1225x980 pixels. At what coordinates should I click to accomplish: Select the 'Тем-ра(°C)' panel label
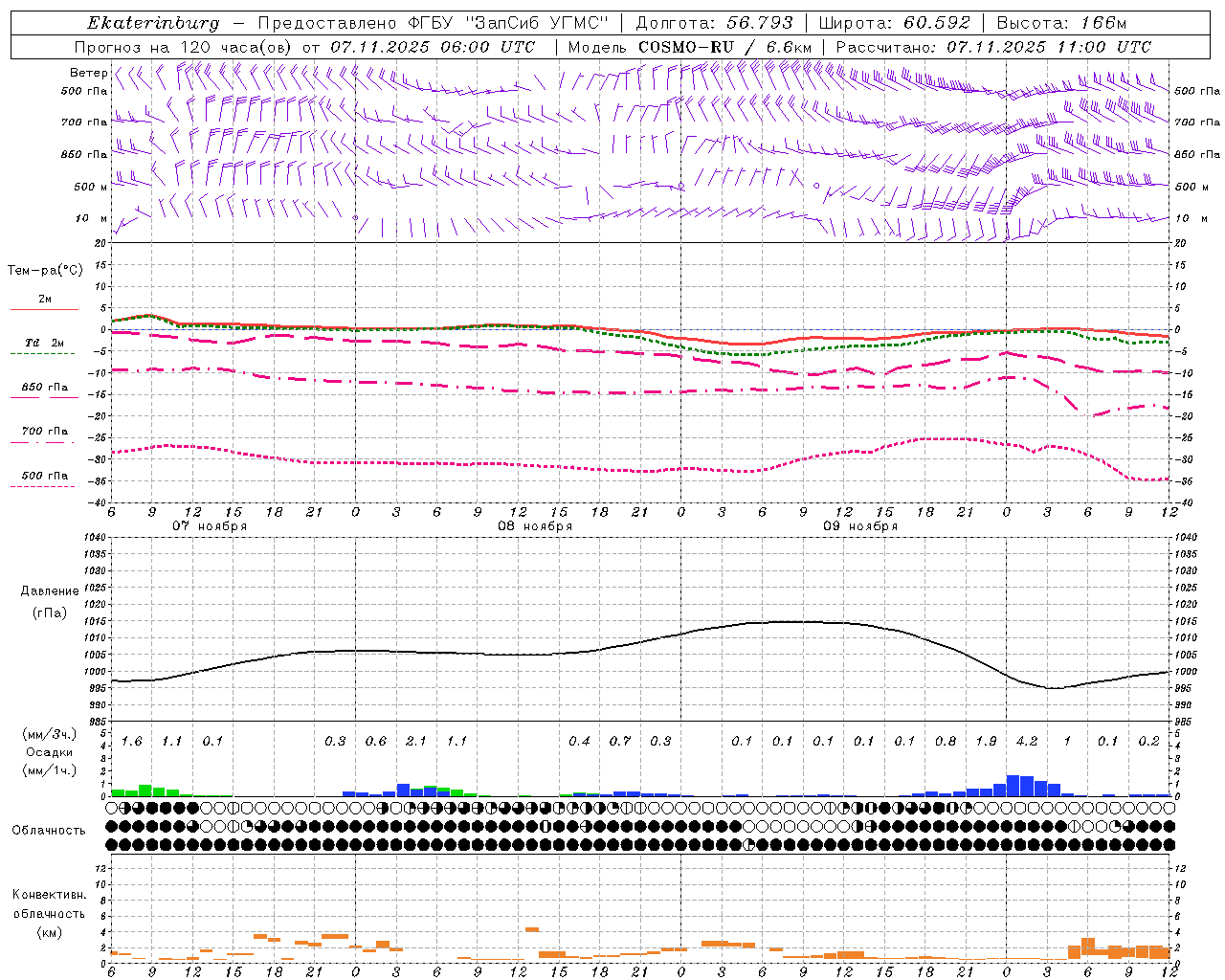45,271
